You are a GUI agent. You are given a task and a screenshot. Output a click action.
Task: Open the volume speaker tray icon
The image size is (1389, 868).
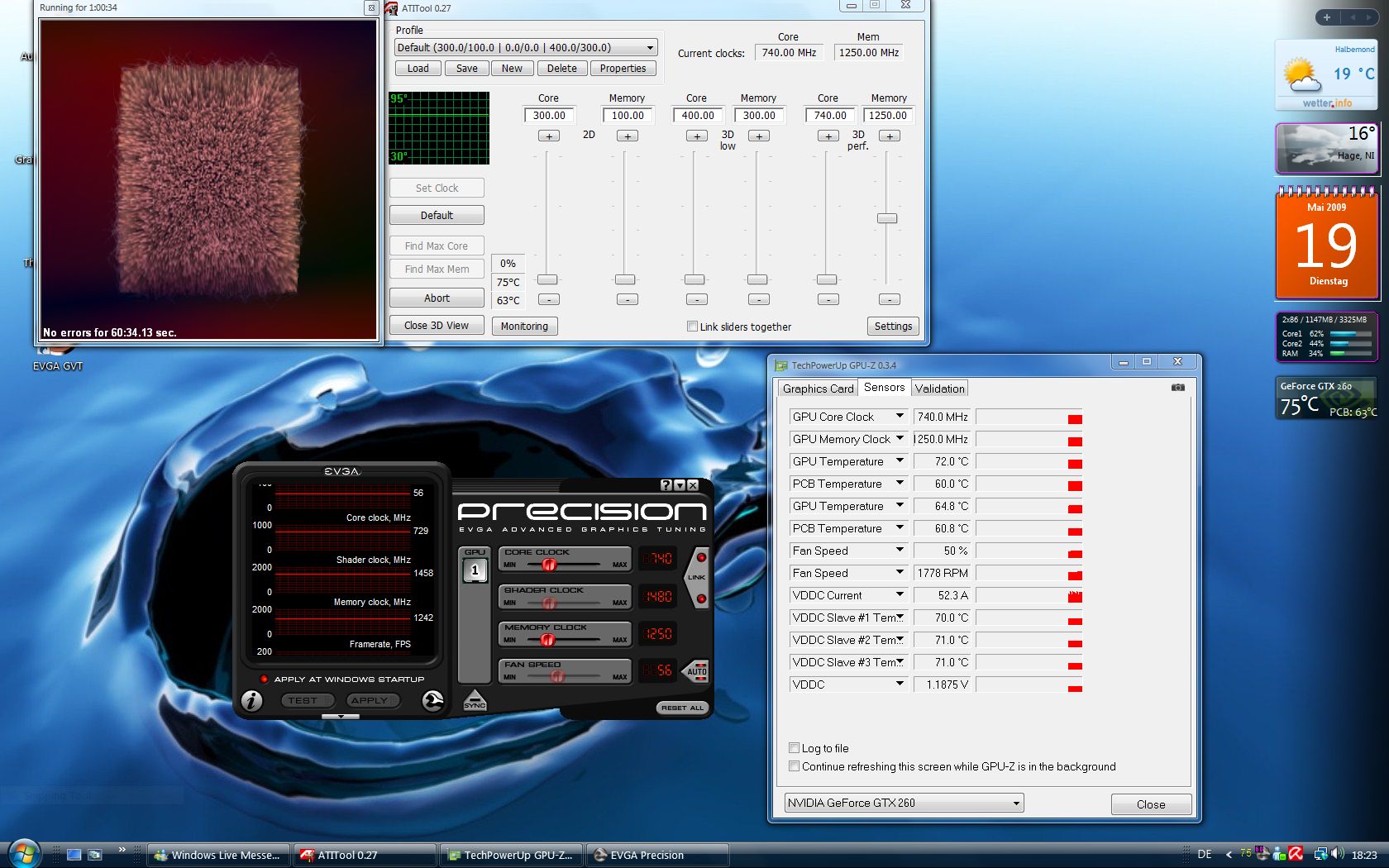(x=1337, y=855)
